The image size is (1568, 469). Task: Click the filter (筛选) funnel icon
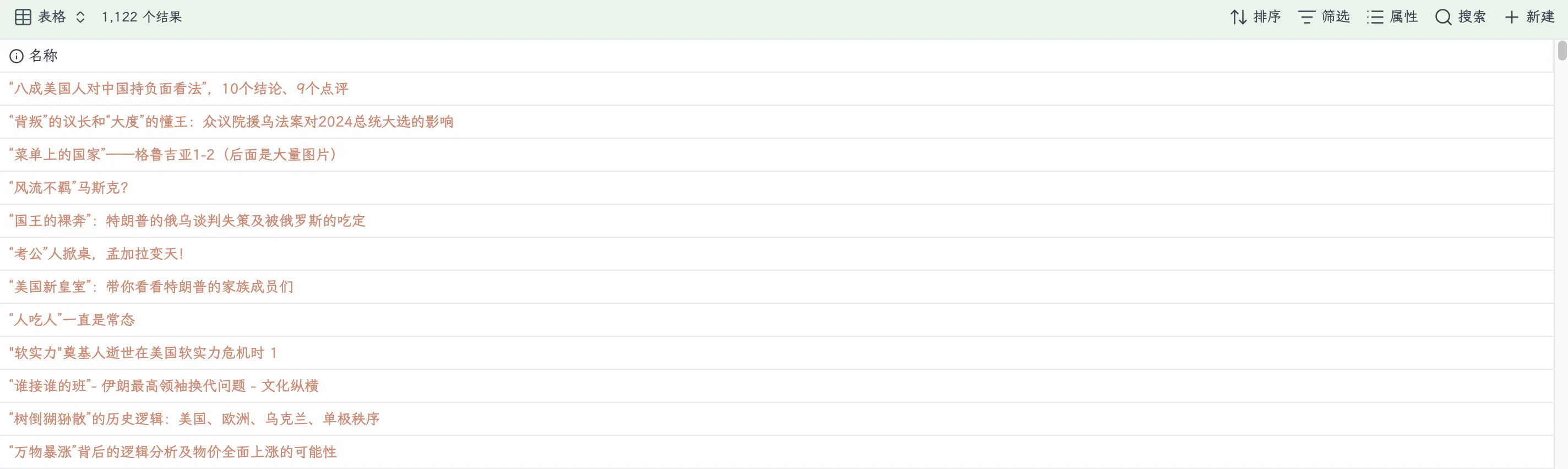(1306, 17)
